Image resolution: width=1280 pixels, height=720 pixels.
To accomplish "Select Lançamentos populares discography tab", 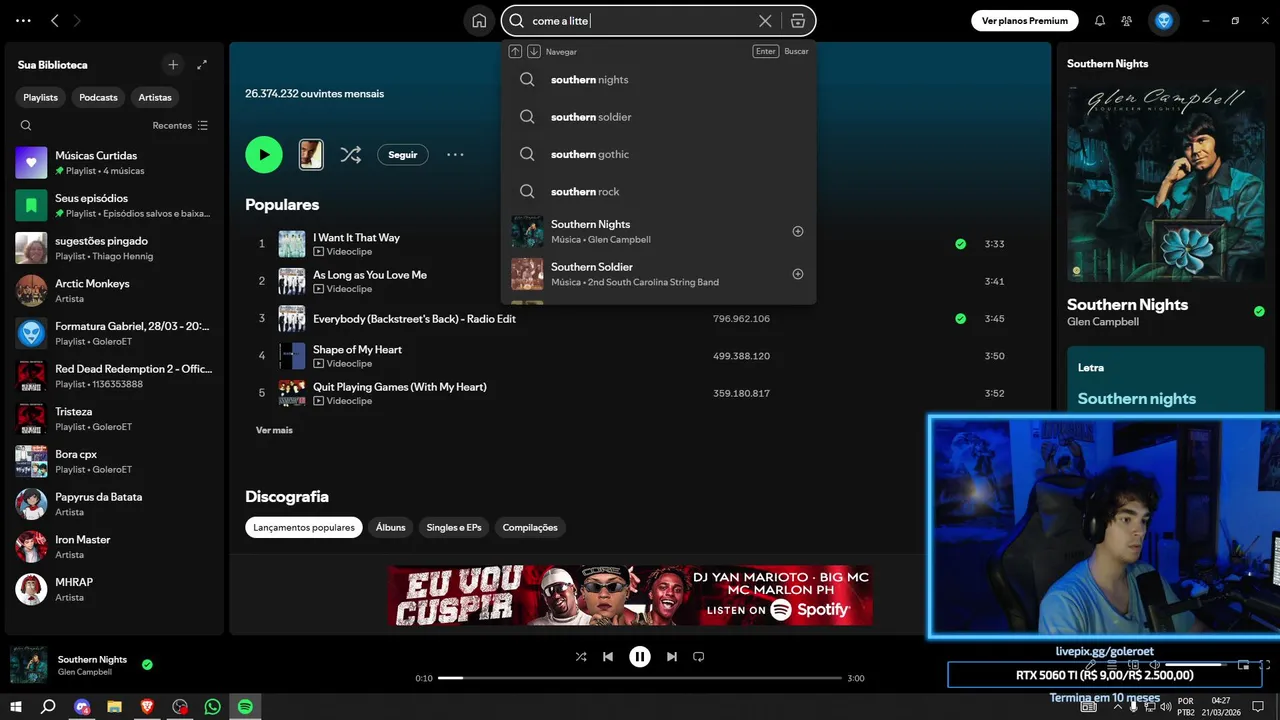I will pos(304,527).
